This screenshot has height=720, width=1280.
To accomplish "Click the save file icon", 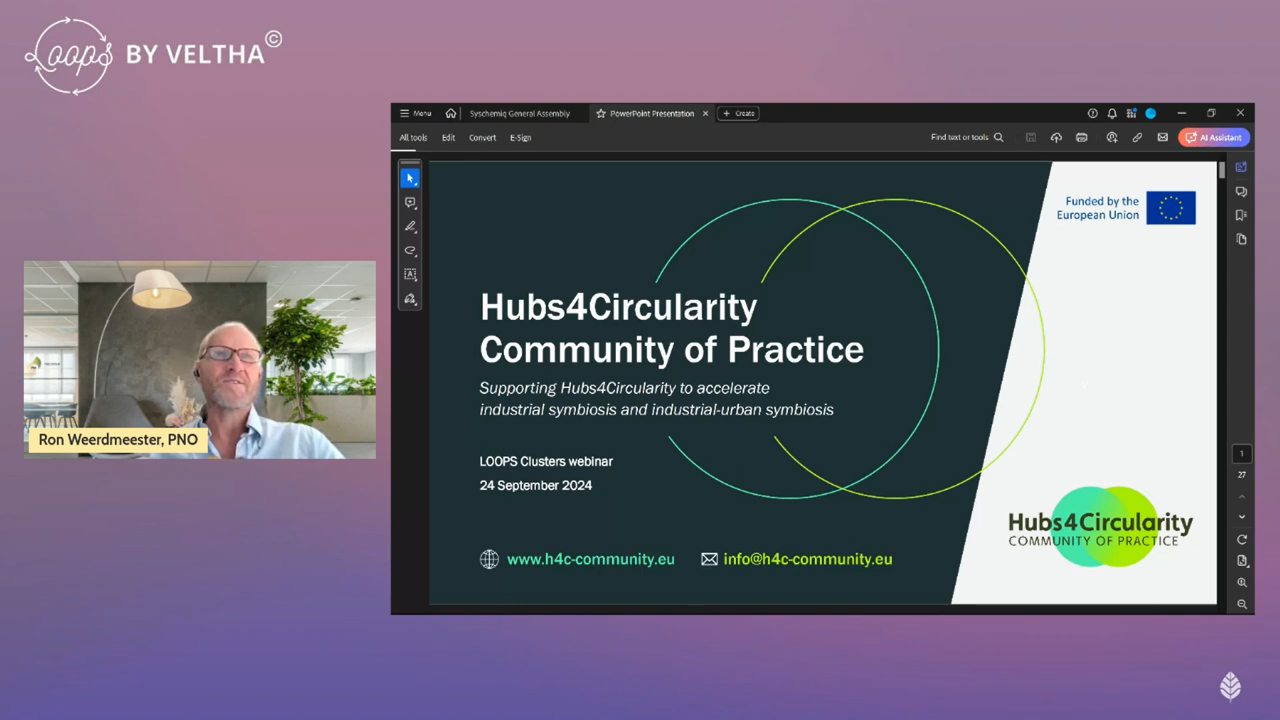I will tap(1030, 137).
